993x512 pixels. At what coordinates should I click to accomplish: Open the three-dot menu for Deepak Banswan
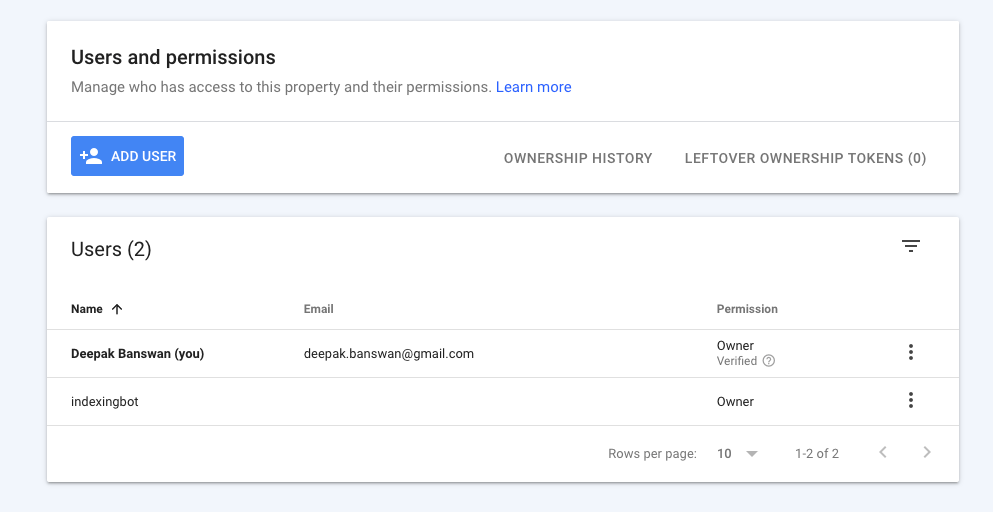click(x=910, y=352)
